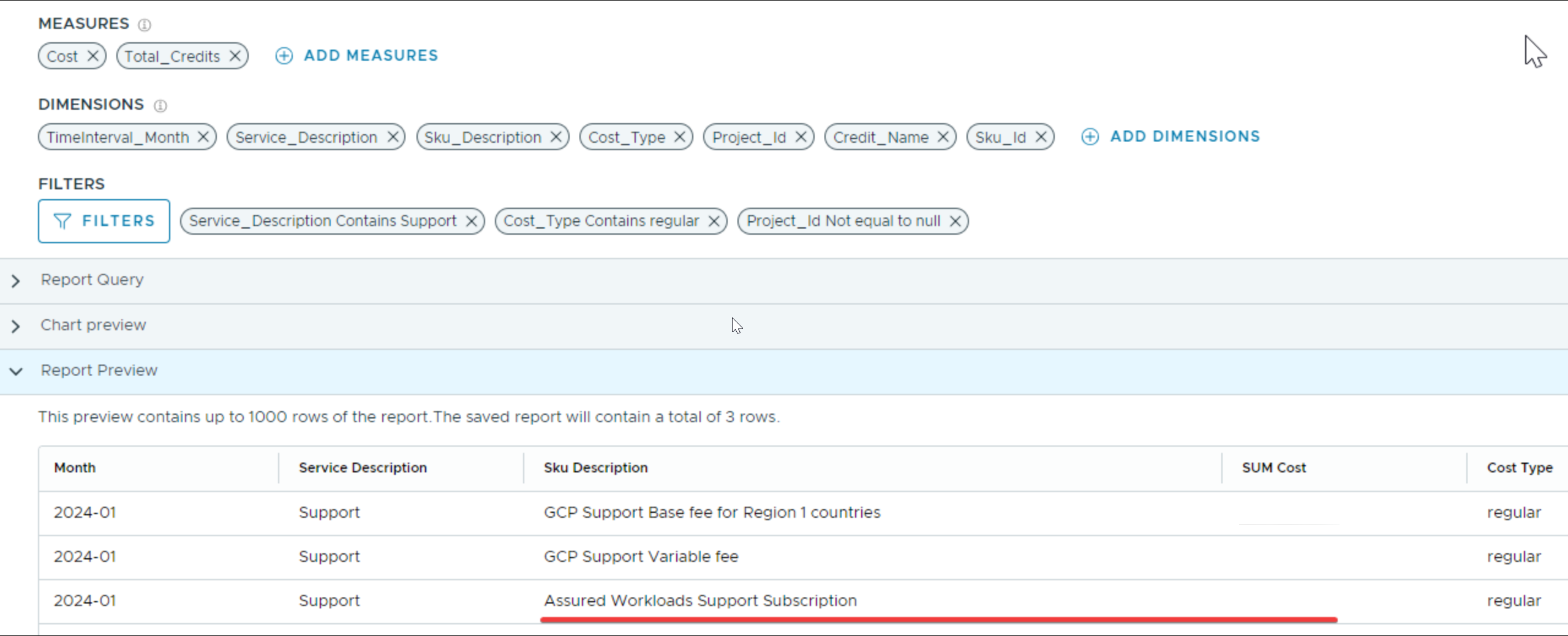Click Add Measures button
Viewport: 1568px width, 636px height.
coord(357,56)
